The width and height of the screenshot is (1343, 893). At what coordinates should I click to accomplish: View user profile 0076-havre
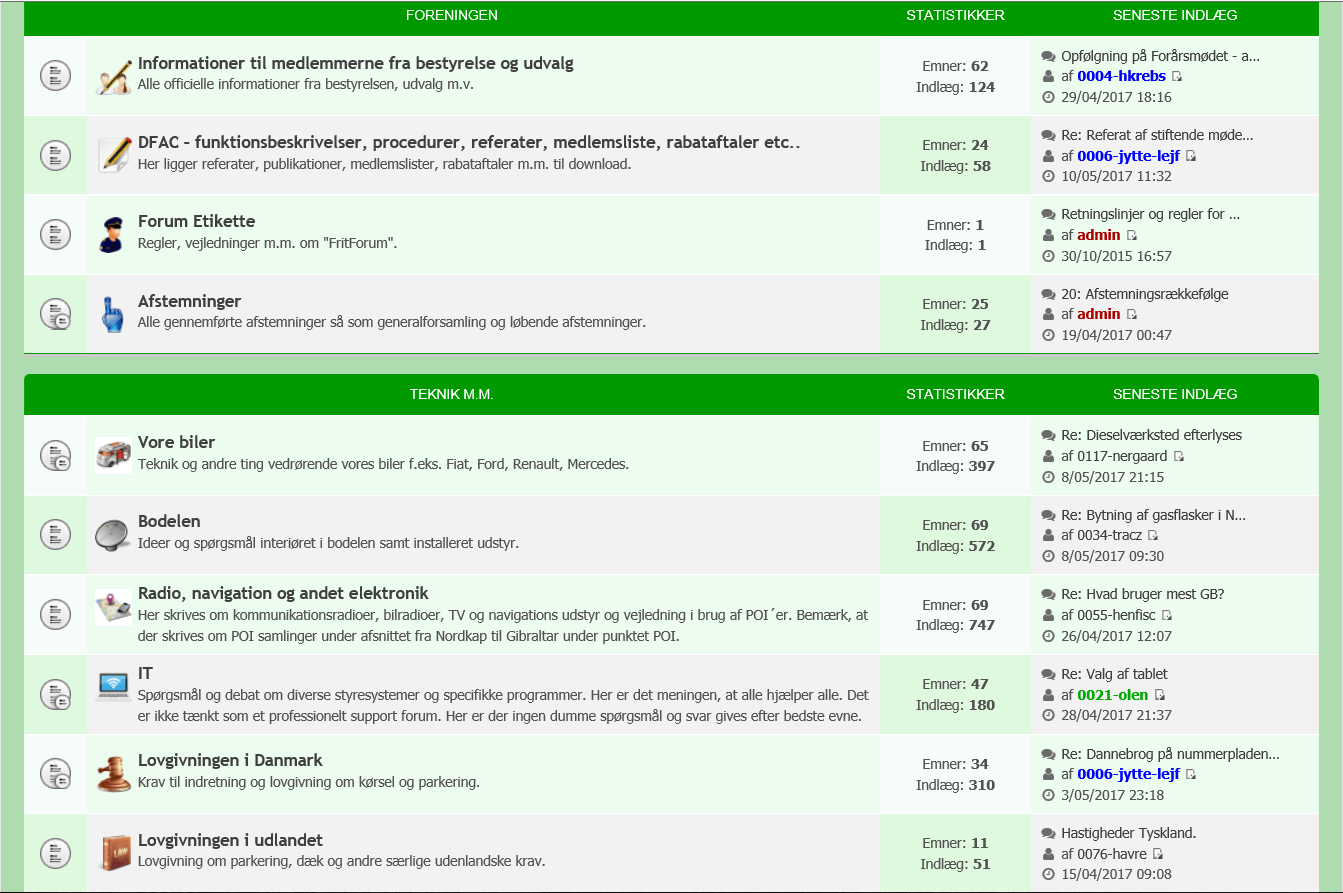(1112, 854)
